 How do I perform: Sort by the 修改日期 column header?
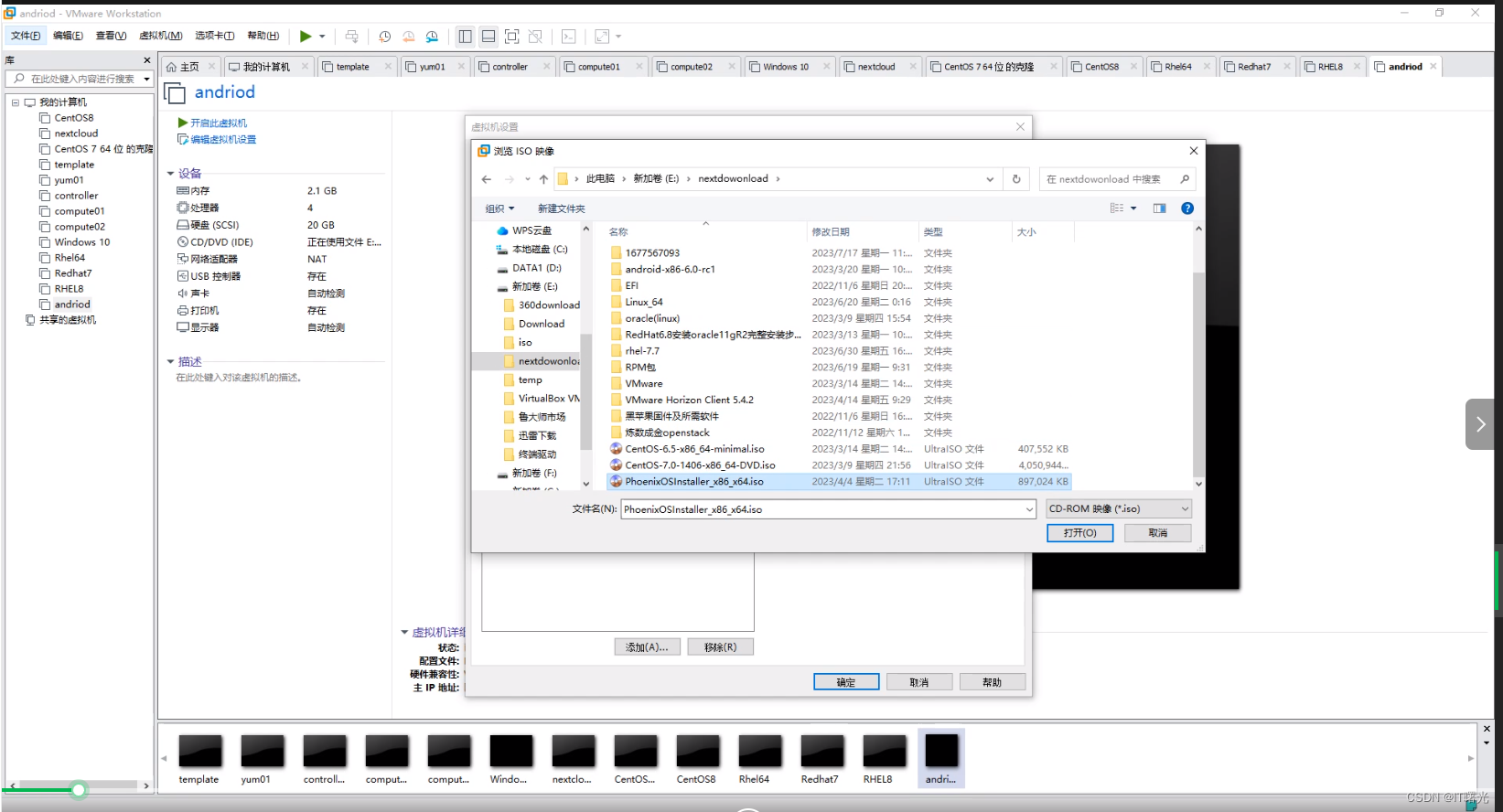click(x=831, y=232)
